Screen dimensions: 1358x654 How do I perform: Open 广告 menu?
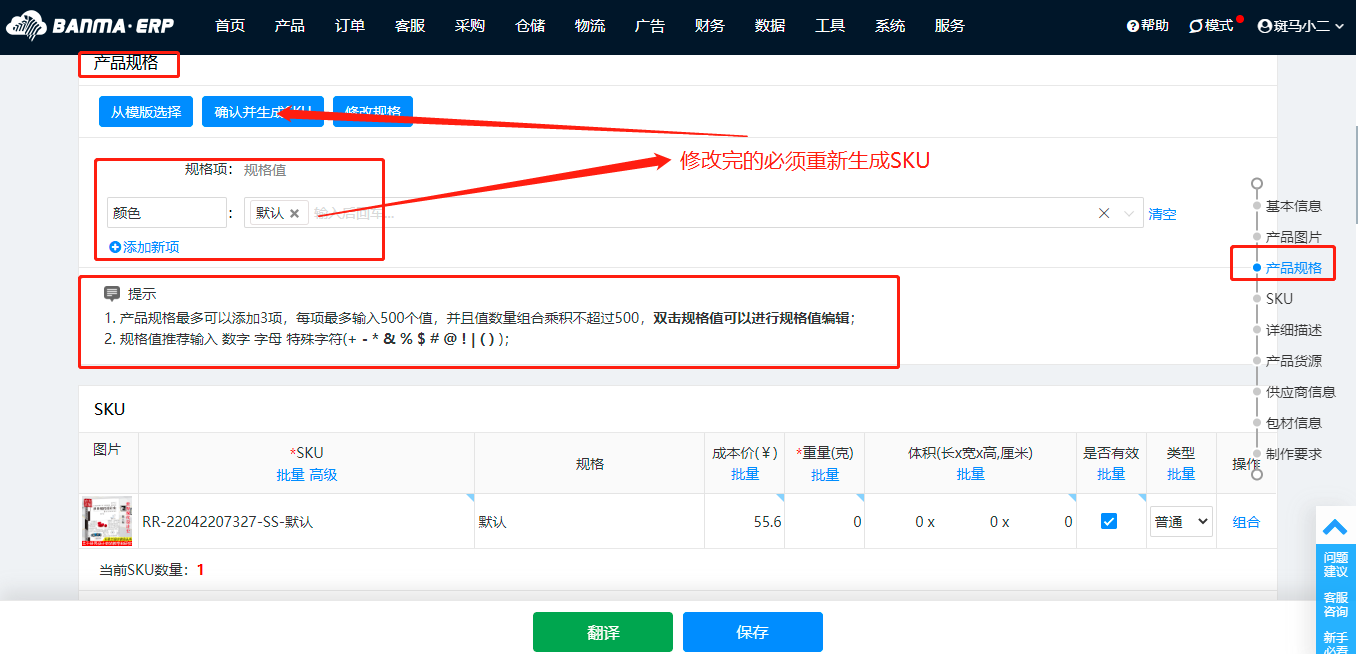[x=650, y=26]
